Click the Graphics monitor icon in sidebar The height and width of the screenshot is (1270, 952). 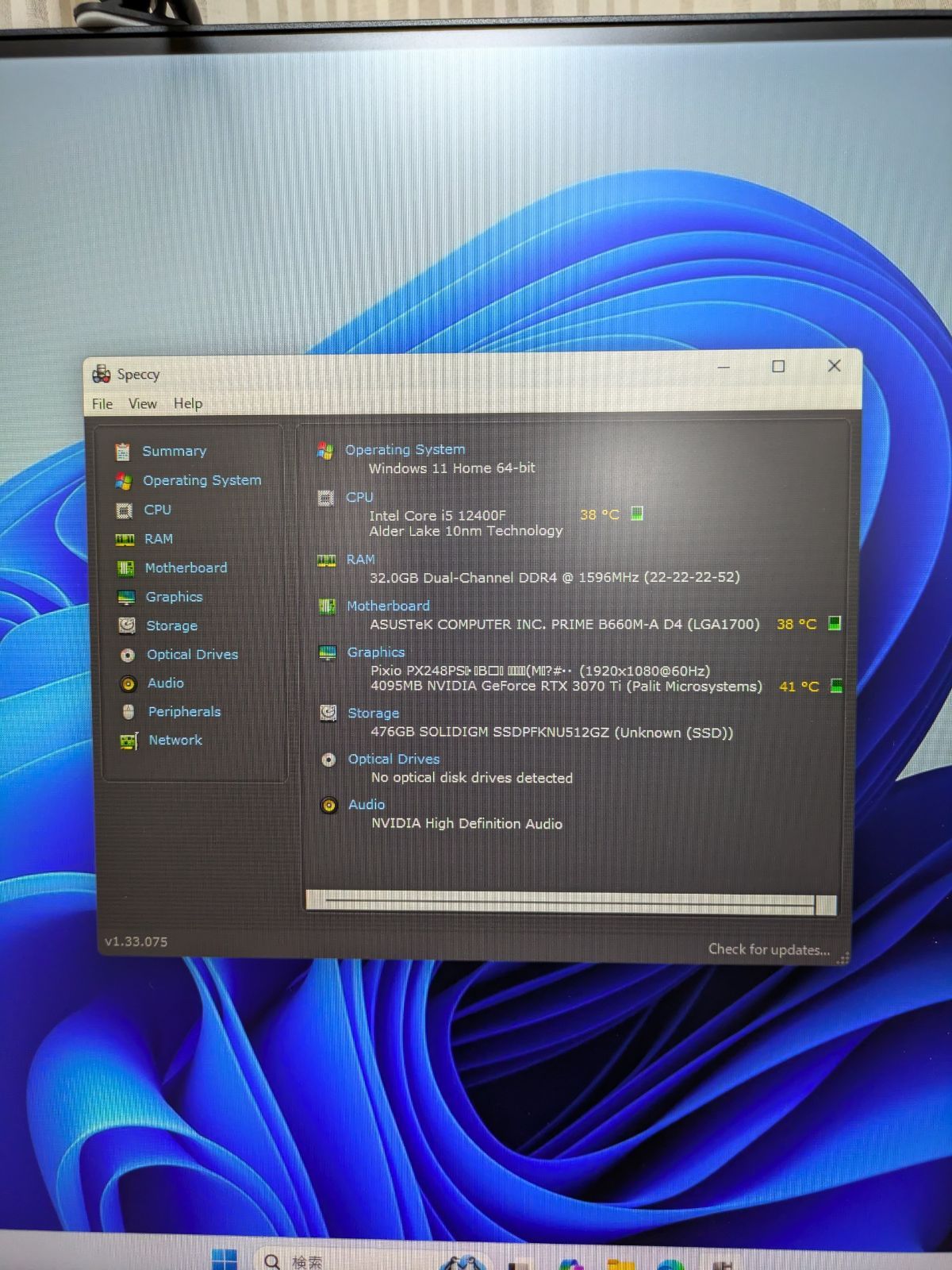click(126, 597)
